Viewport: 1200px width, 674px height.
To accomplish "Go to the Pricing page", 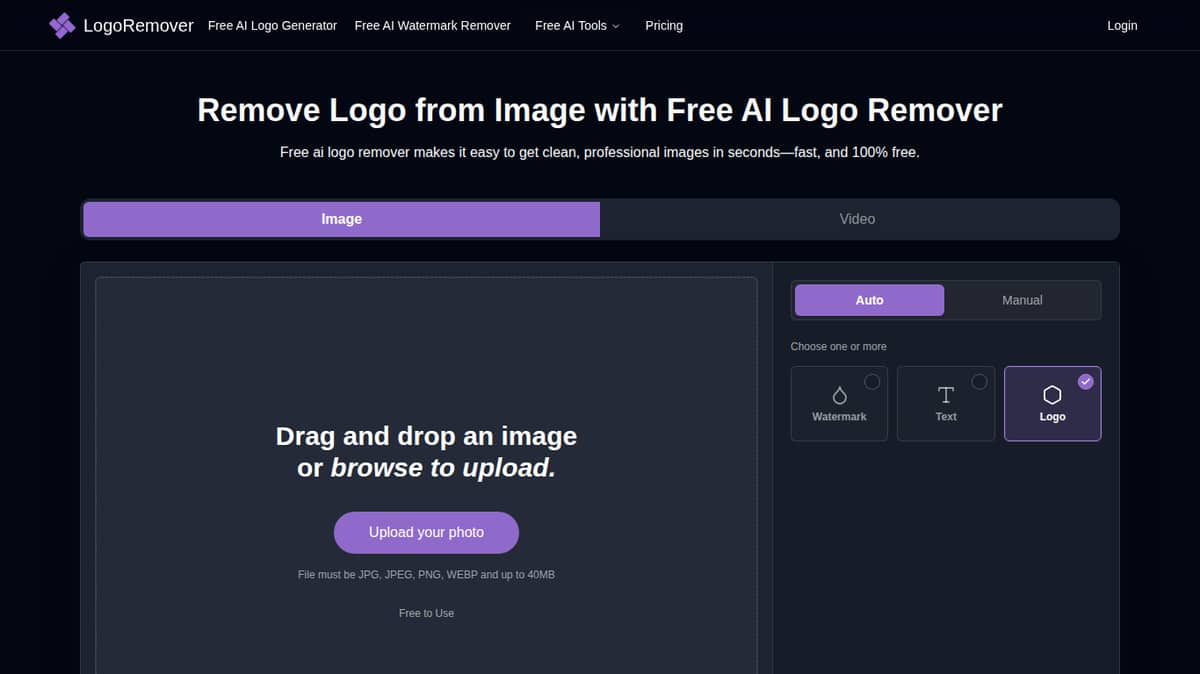I will tap(664, 26).
